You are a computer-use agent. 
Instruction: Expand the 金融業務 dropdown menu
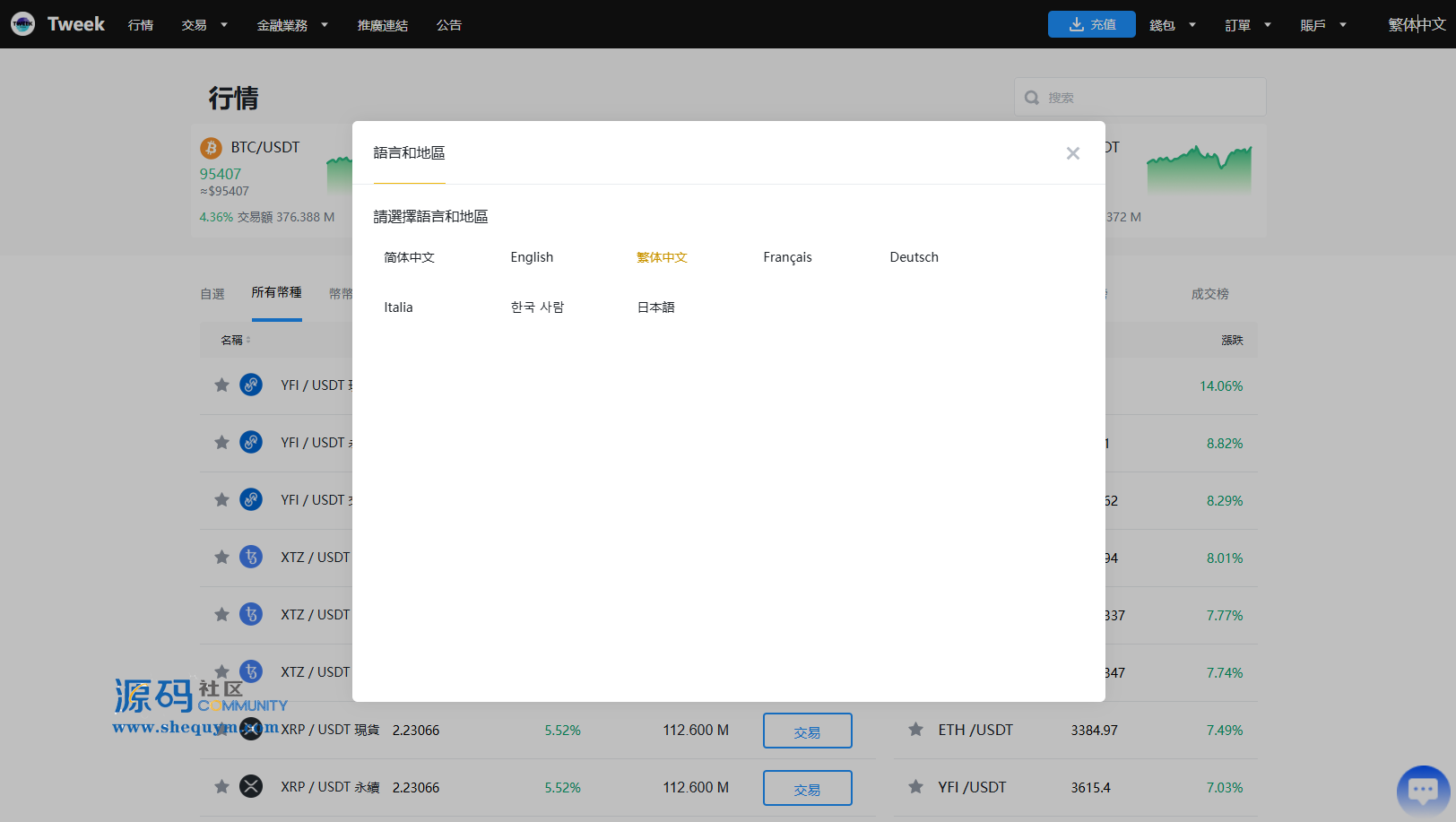tap(292, 25)
